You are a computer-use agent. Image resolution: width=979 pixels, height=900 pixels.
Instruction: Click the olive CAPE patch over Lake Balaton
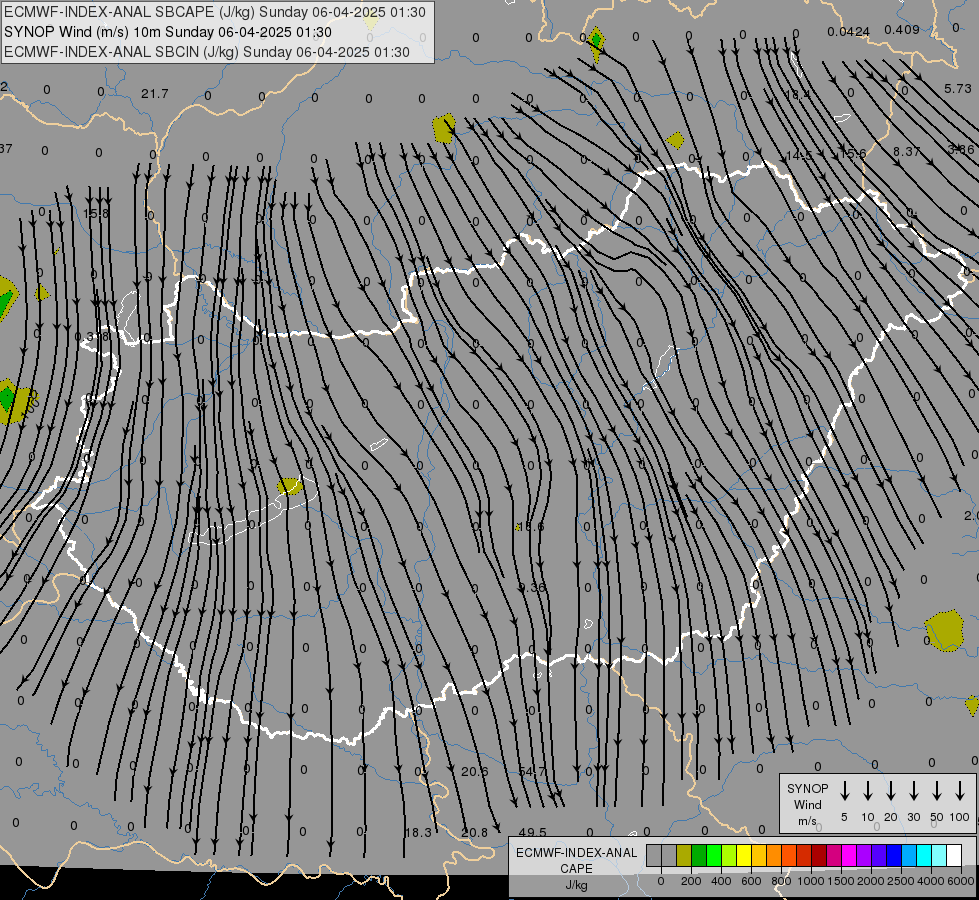[x=290, y=486]
